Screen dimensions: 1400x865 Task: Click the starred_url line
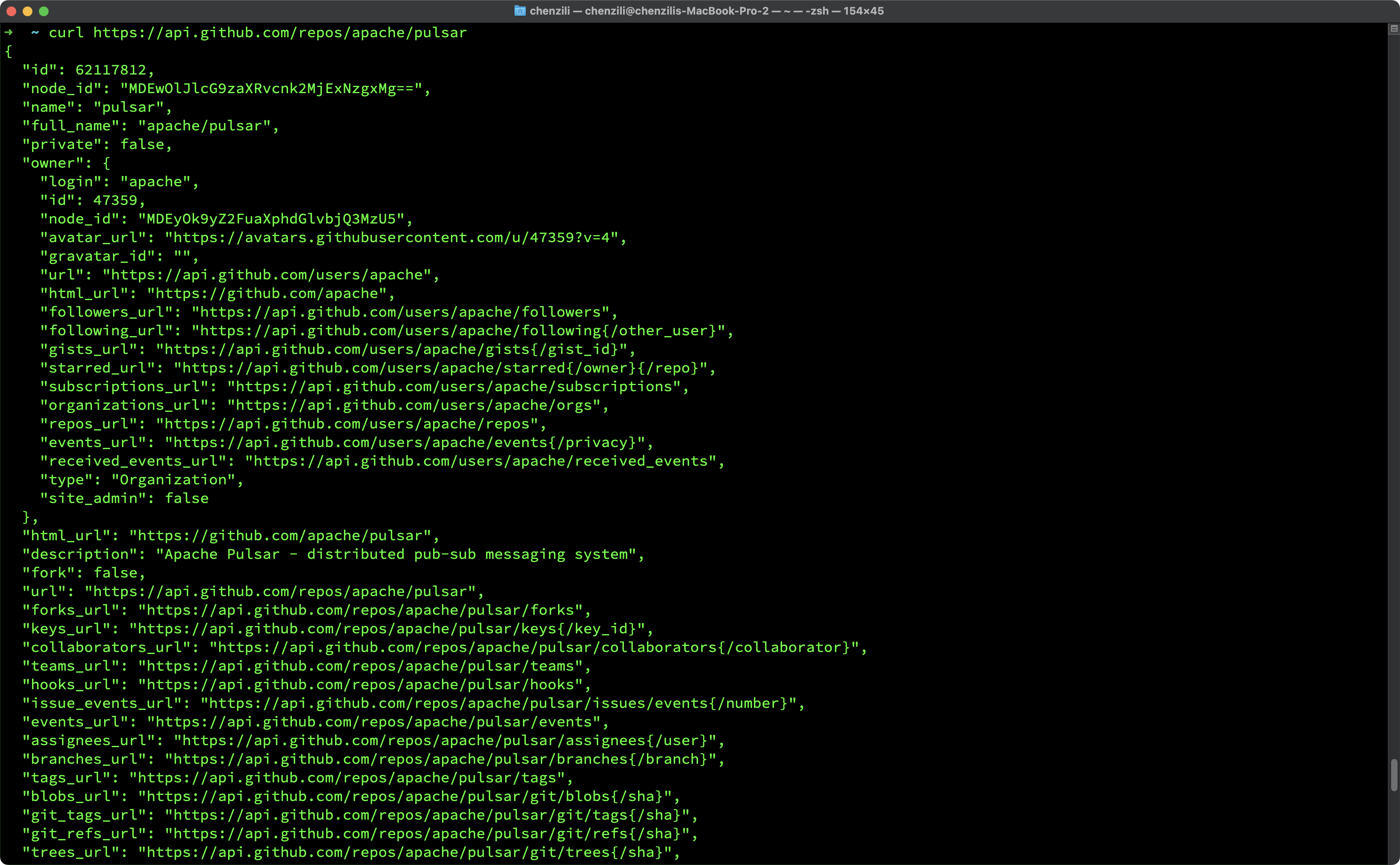(378, 368)
